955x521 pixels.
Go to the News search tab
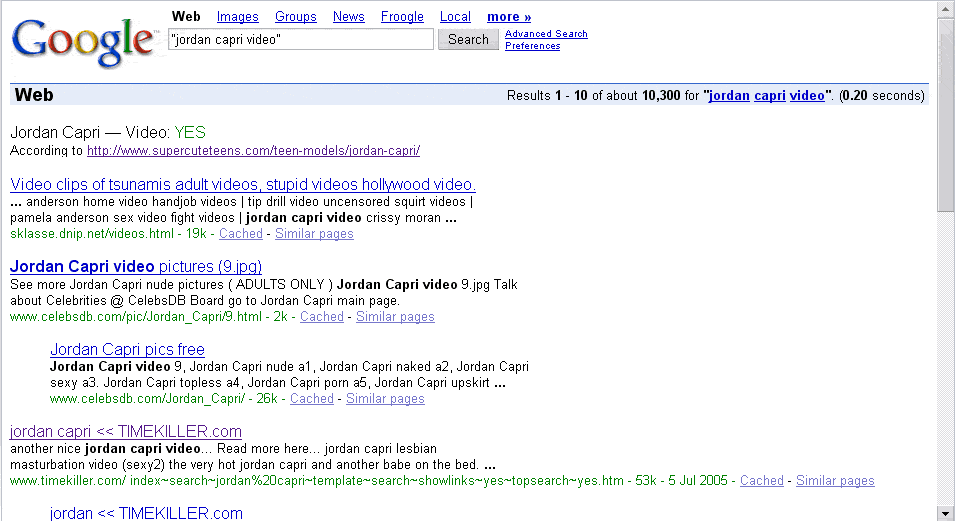click(348, 17)
